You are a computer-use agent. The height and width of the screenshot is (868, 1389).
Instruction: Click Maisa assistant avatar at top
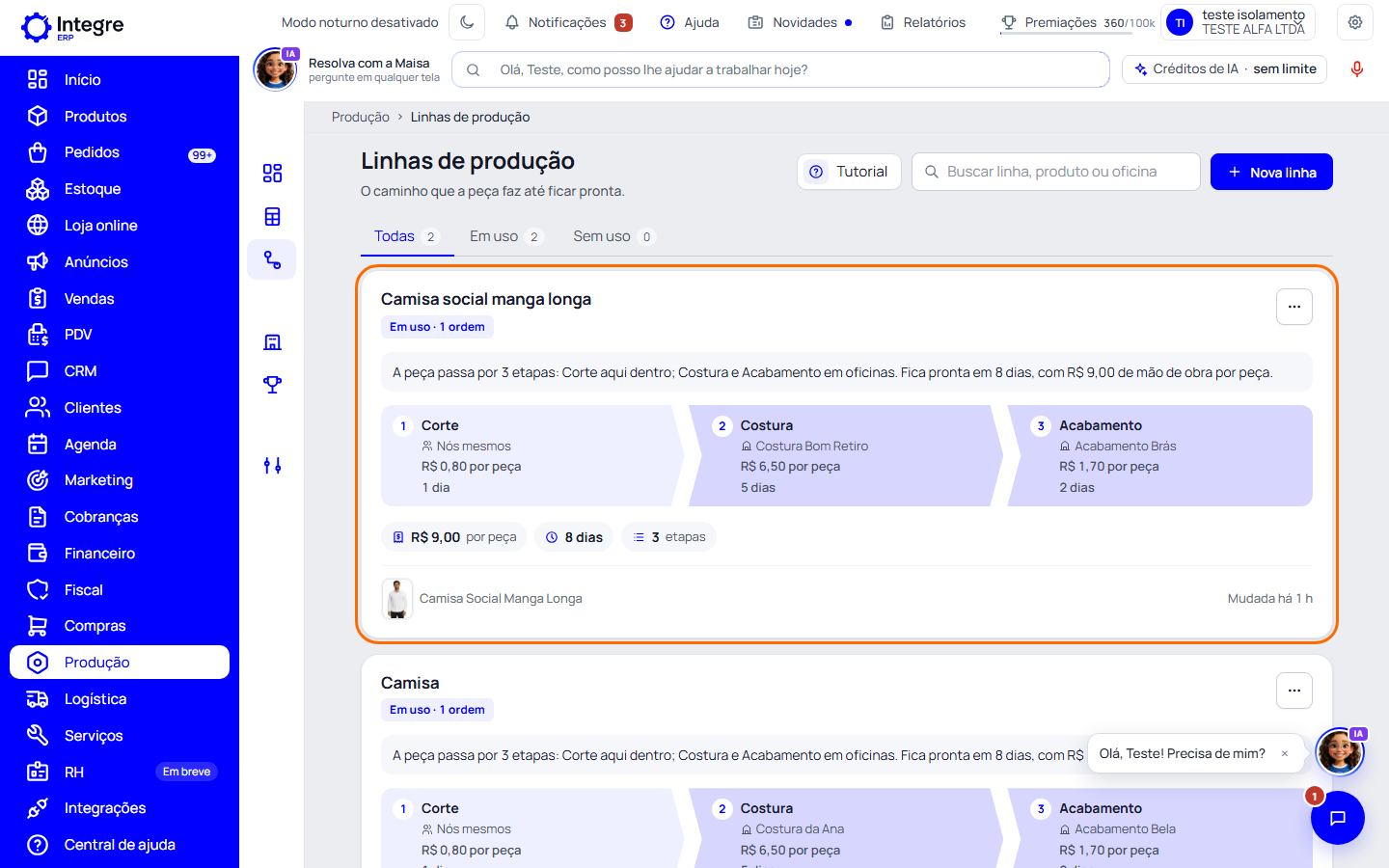pyautogui.click(x=275, y=69)
